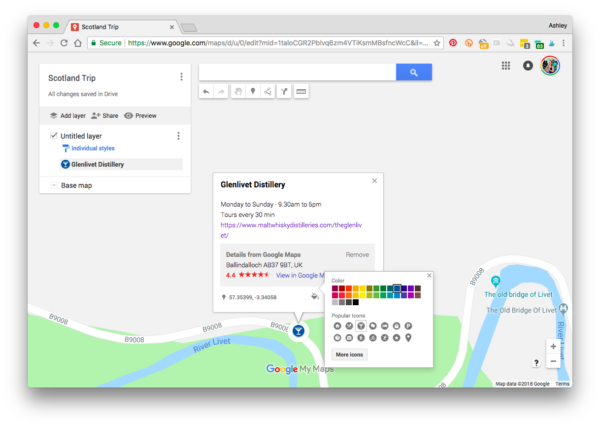The image size is (600, 427).
Task: Pick the bright yellow color swatch
Action: (363, 295)
